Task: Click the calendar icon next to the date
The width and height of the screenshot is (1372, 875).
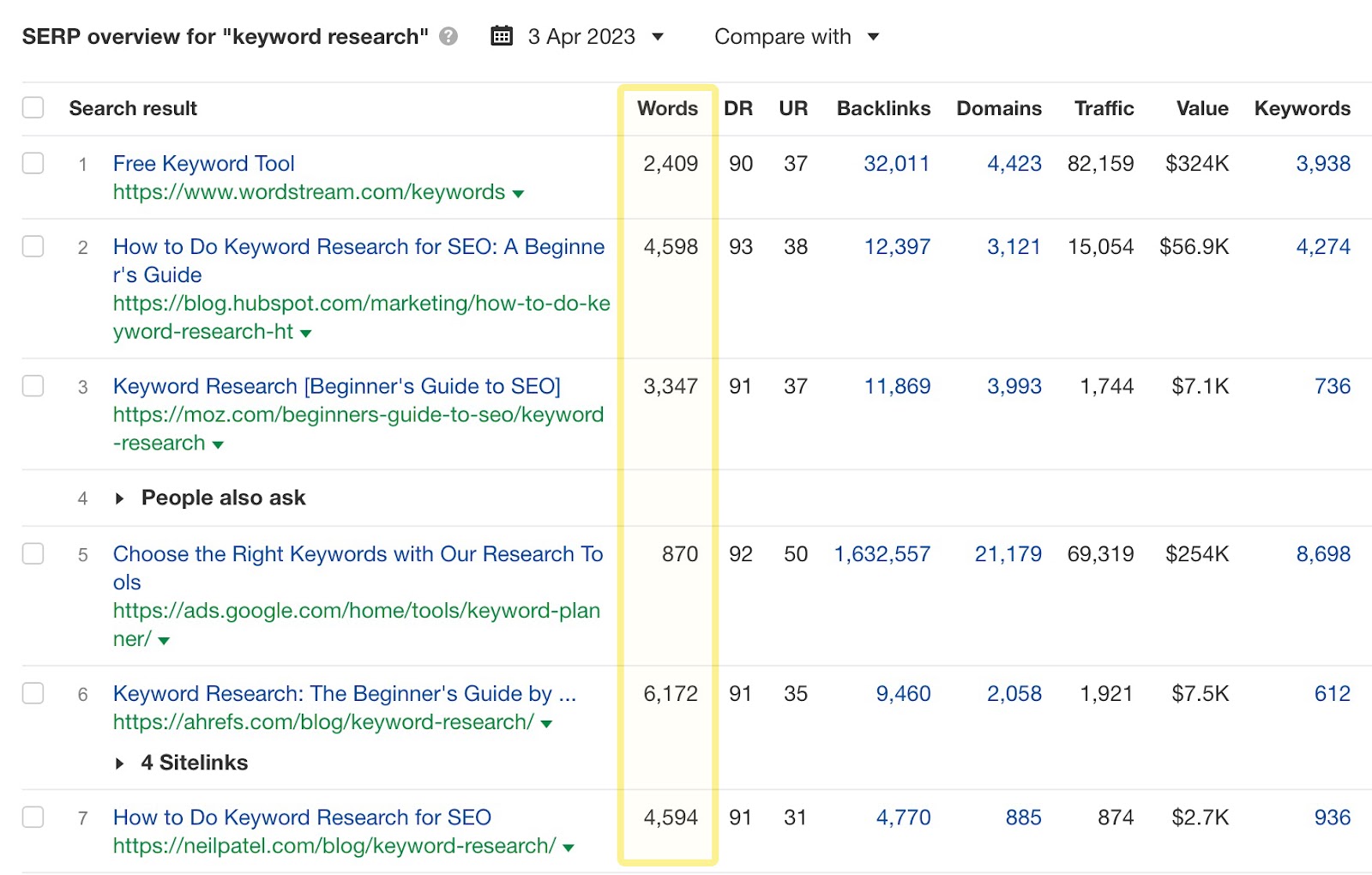Action: tap(502, 36)
